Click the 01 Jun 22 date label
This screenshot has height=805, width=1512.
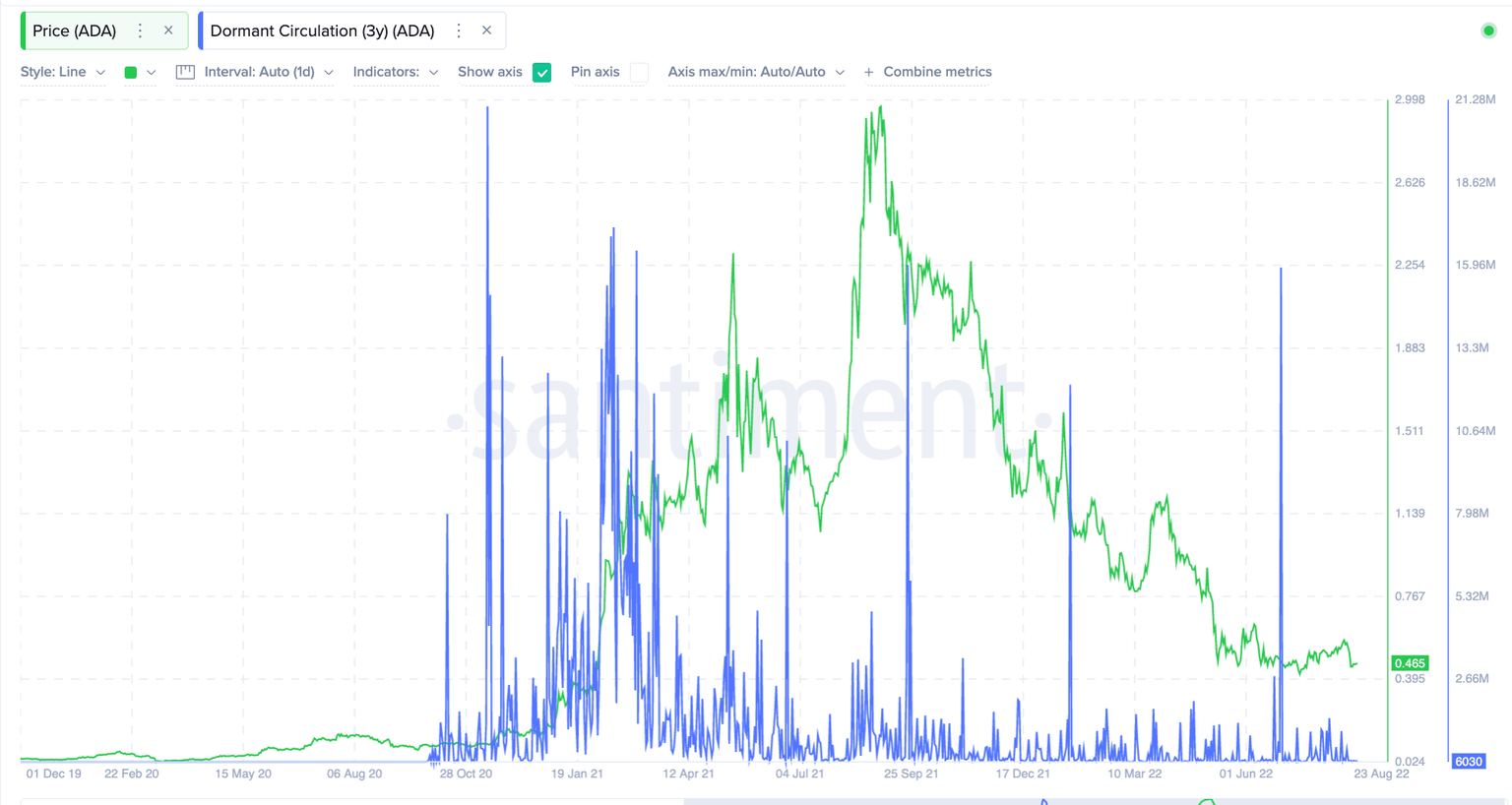pyautogui.click(x=1246, y=774)
